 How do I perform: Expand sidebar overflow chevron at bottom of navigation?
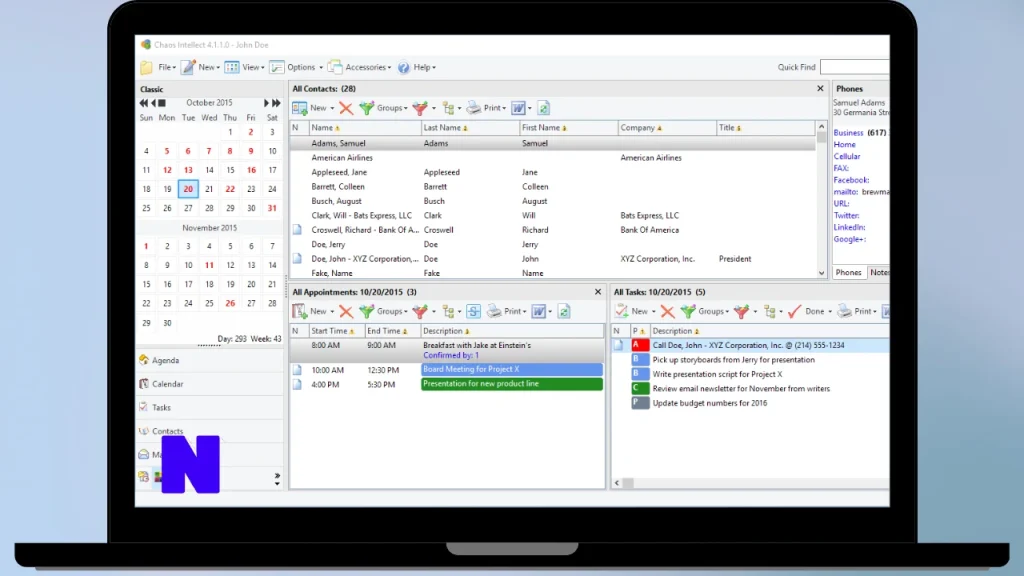click(x=277, y=475)
